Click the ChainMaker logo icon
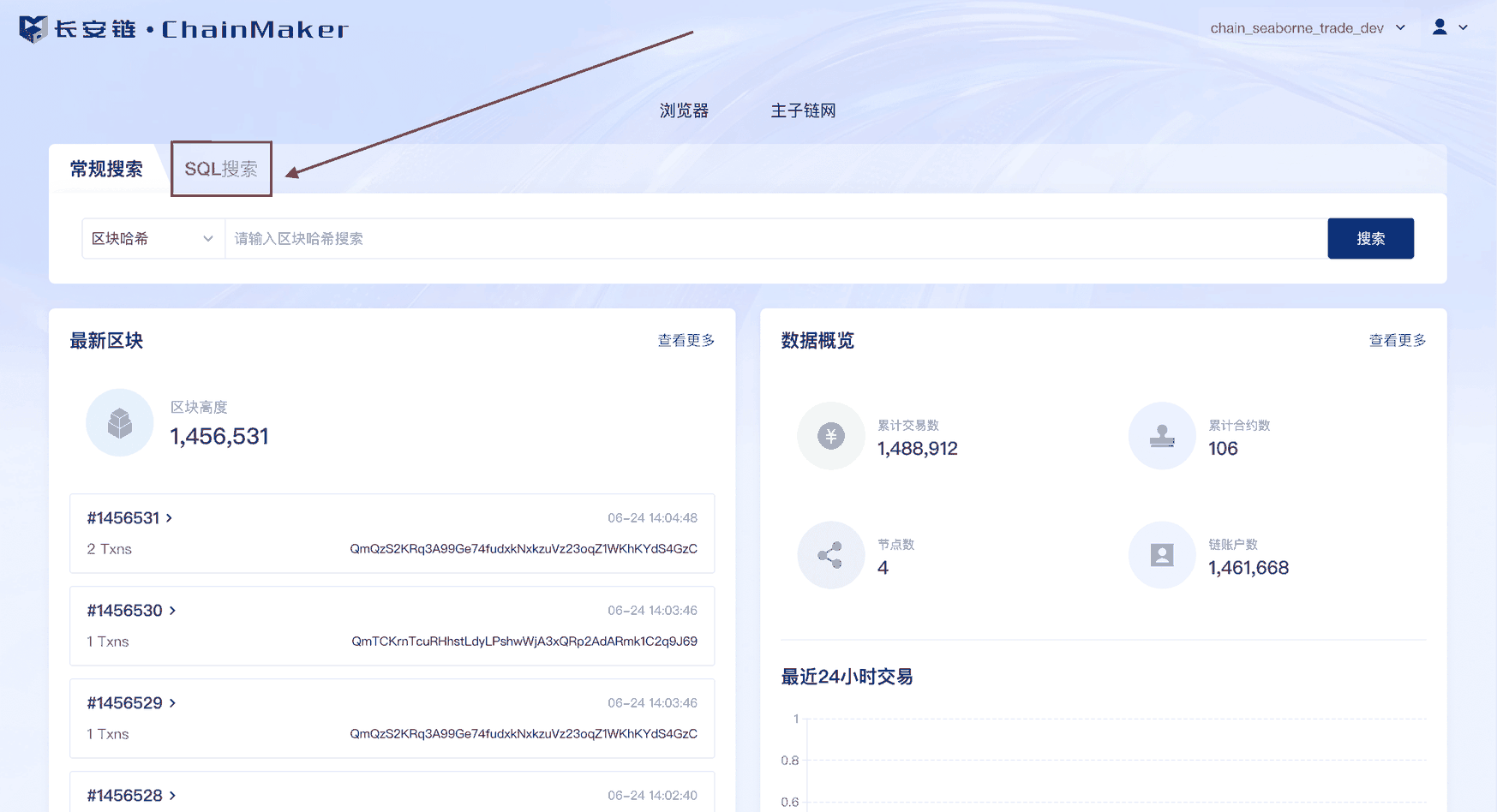1497x812 pixels. [x=33, y=29]
